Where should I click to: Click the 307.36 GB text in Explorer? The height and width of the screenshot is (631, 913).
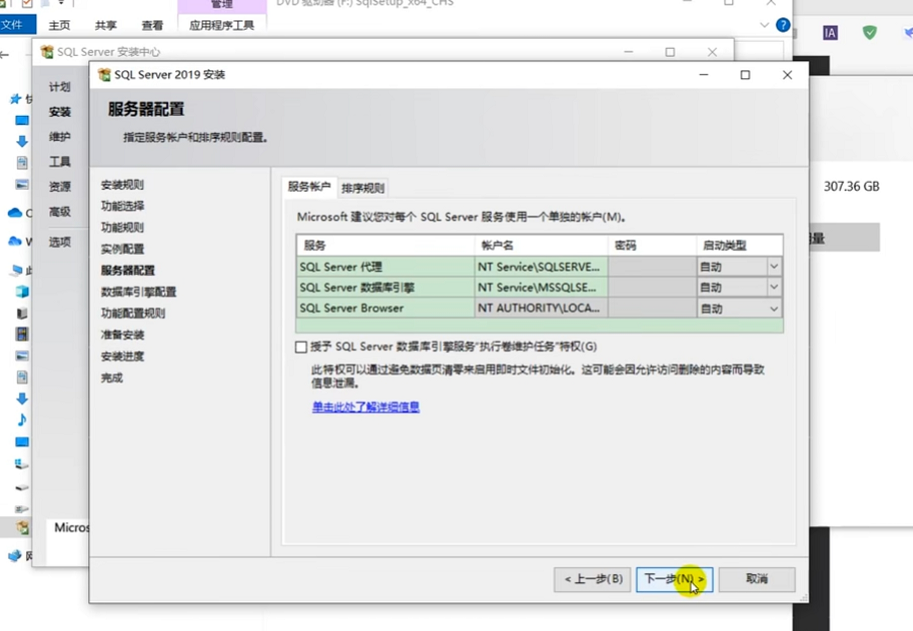tap(851, 186)
